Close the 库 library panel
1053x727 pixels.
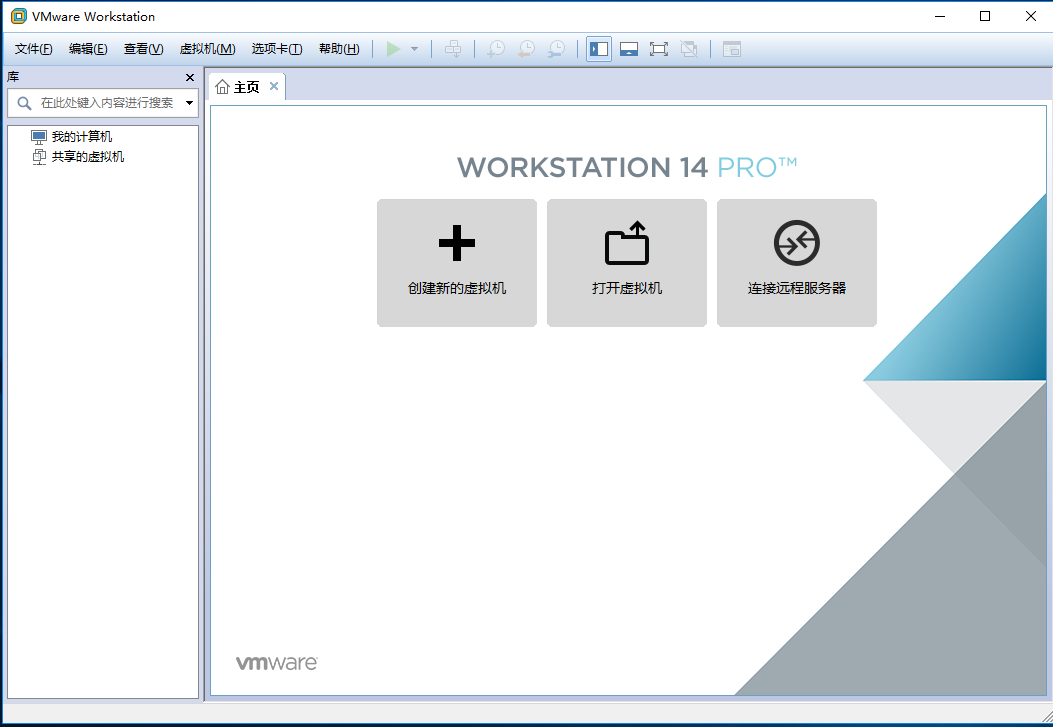point(189,78)
